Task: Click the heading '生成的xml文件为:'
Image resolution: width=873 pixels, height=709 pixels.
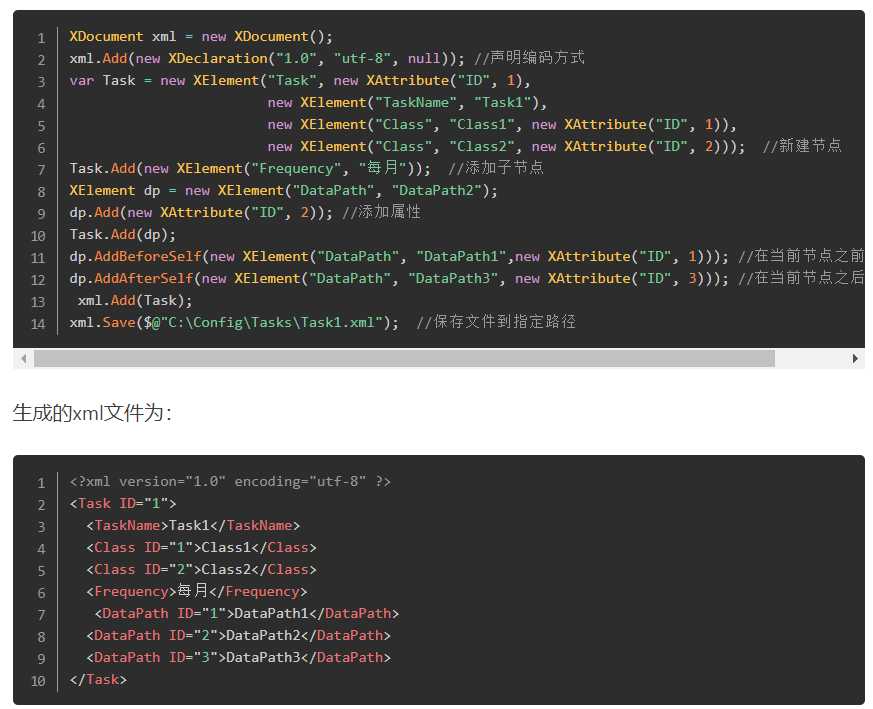Action: pos(92,413)
